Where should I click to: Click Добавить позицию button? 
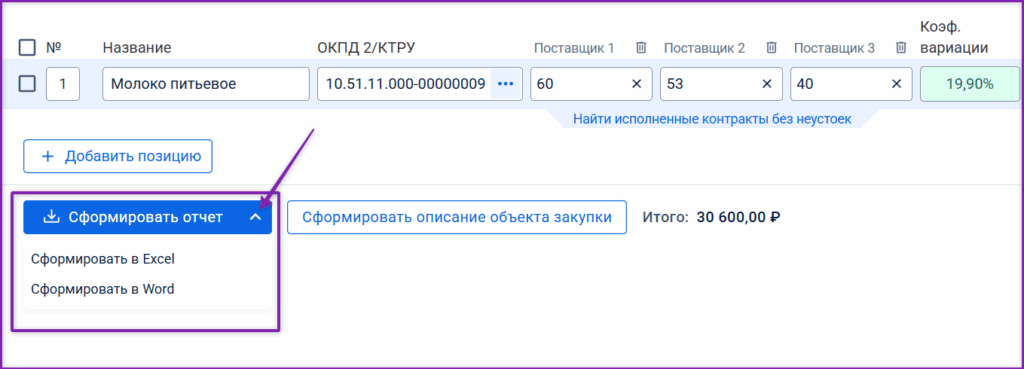[x=118, y=156]
